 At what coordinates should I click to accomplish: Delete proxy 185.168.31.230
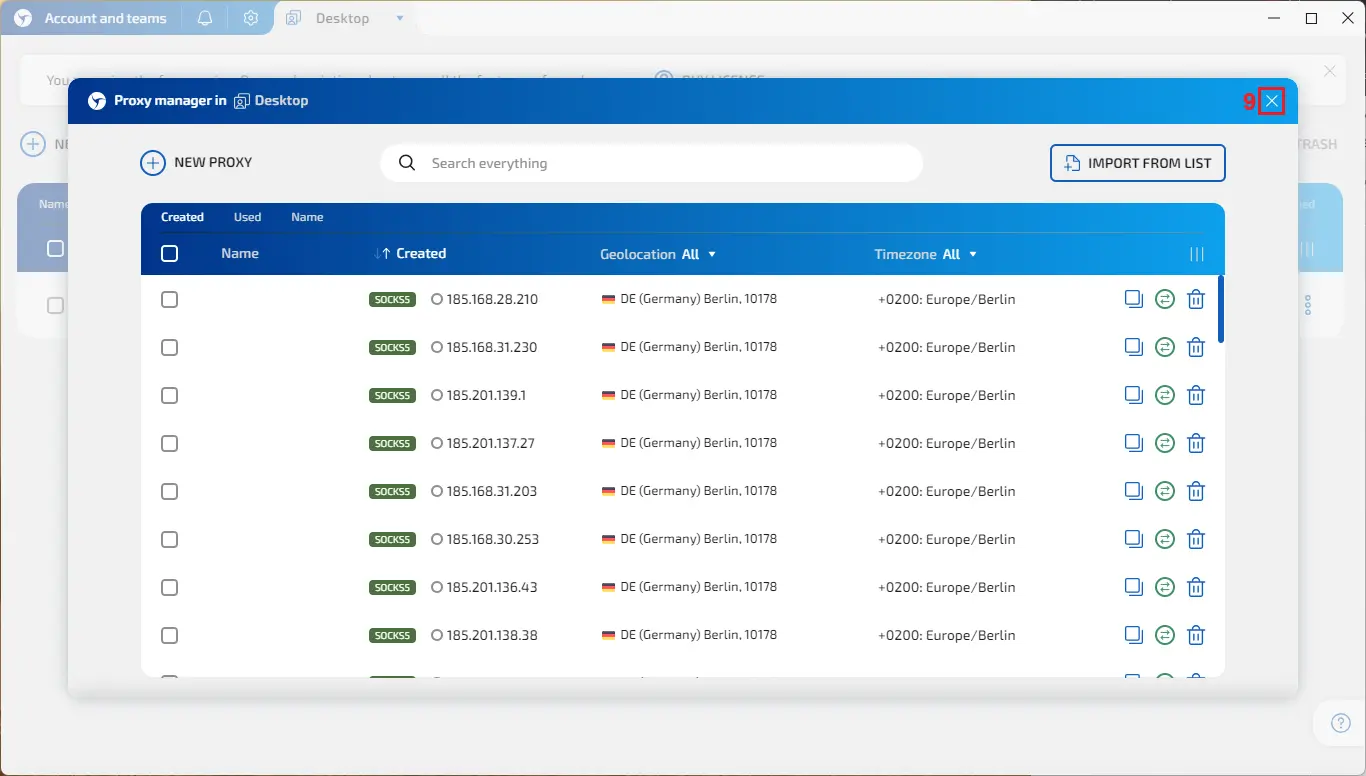pos(1196,347)
